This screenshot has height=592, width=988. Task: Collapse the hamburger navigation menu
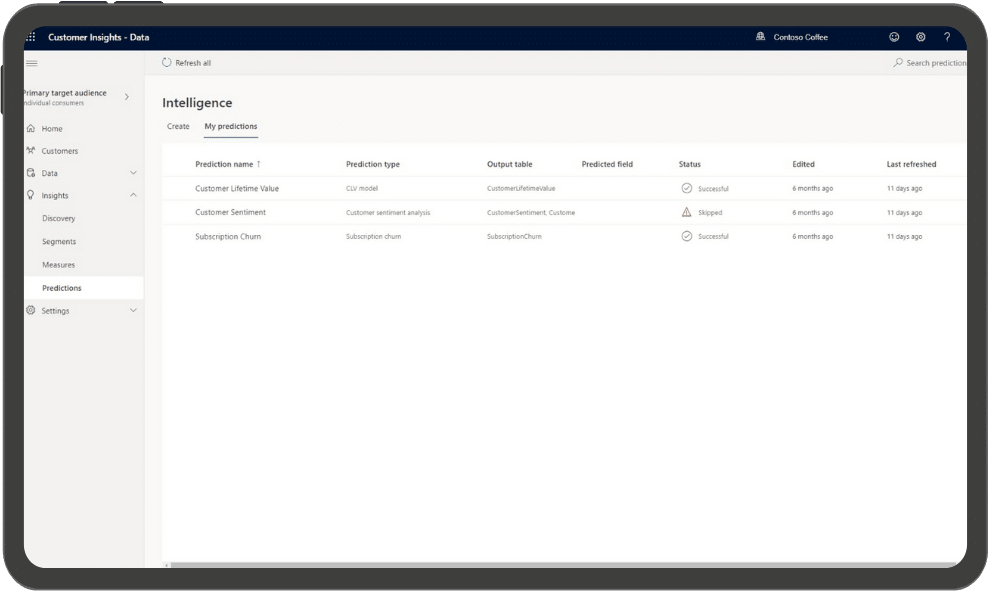pos(31,63)
